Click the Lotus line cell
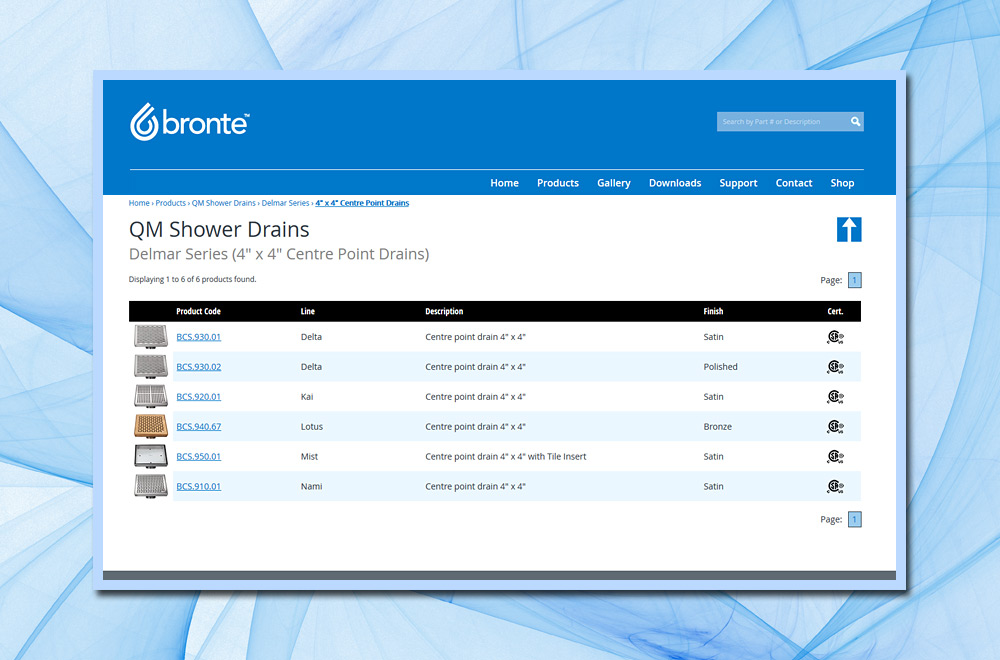The width and height of the screenshot is (1000, 660). tap(312, 427)
